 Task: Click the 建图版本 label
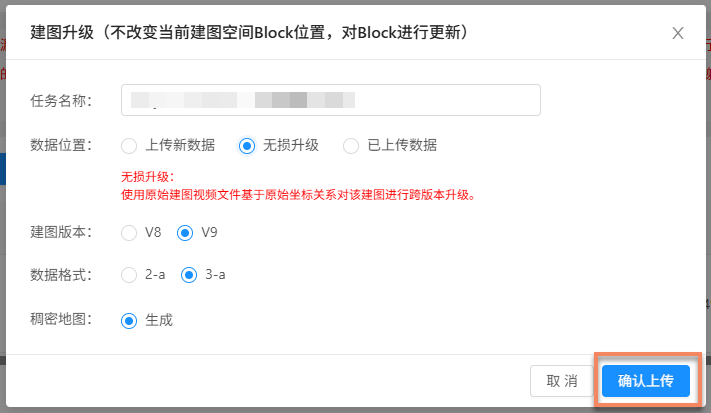point(61,232)
